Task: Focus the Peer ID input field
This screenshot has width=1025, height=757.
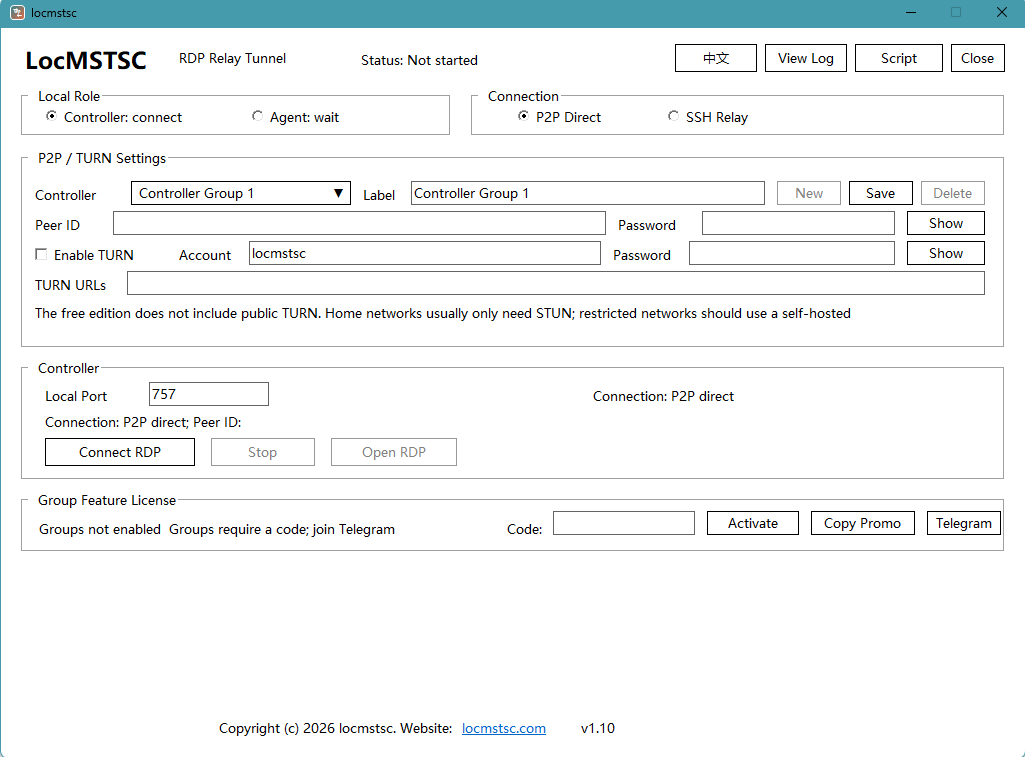Action: click(359, 223)
